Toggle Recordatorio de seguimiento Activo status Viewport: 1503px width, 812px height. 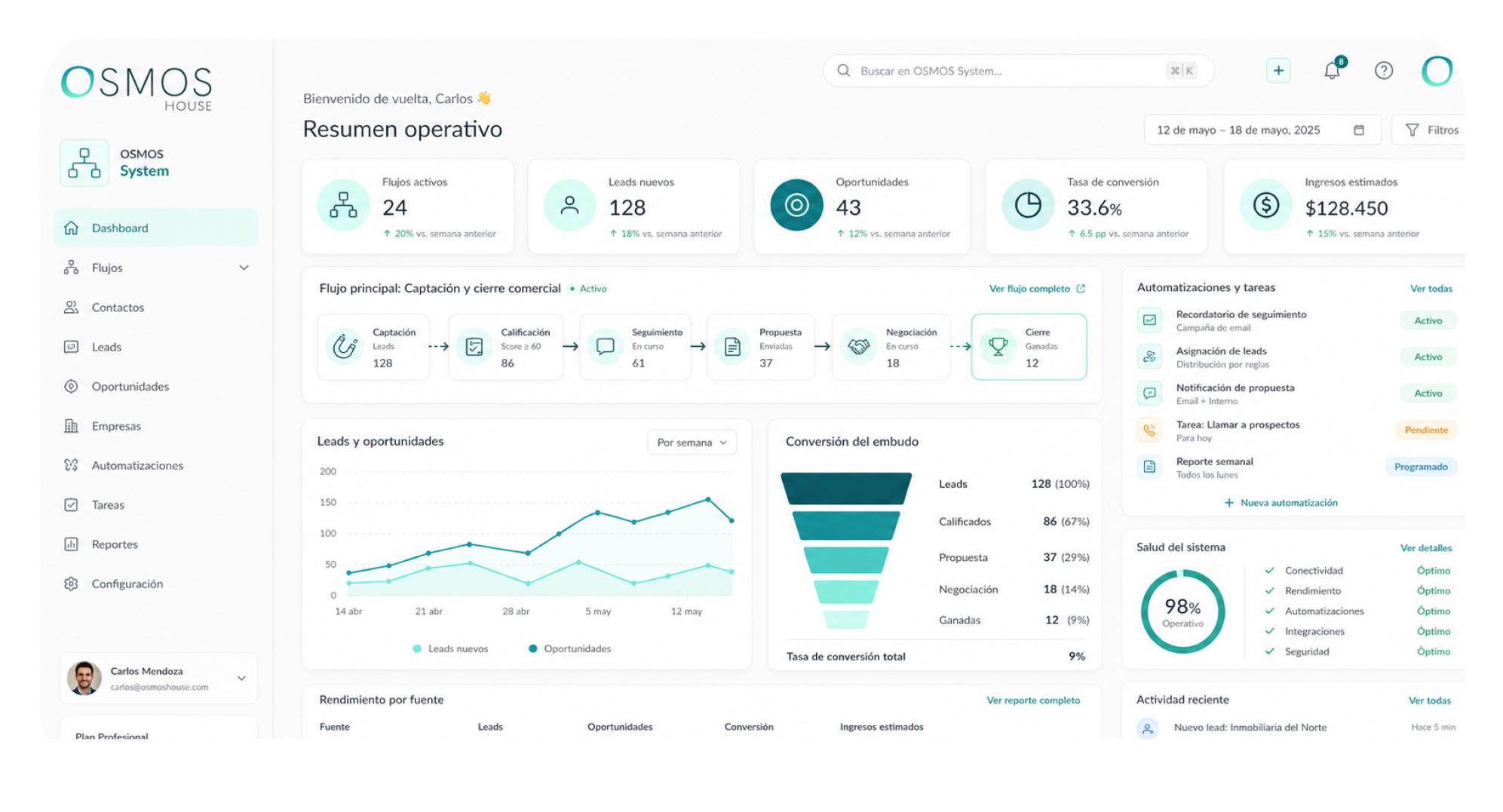[x=1428, y=320]
